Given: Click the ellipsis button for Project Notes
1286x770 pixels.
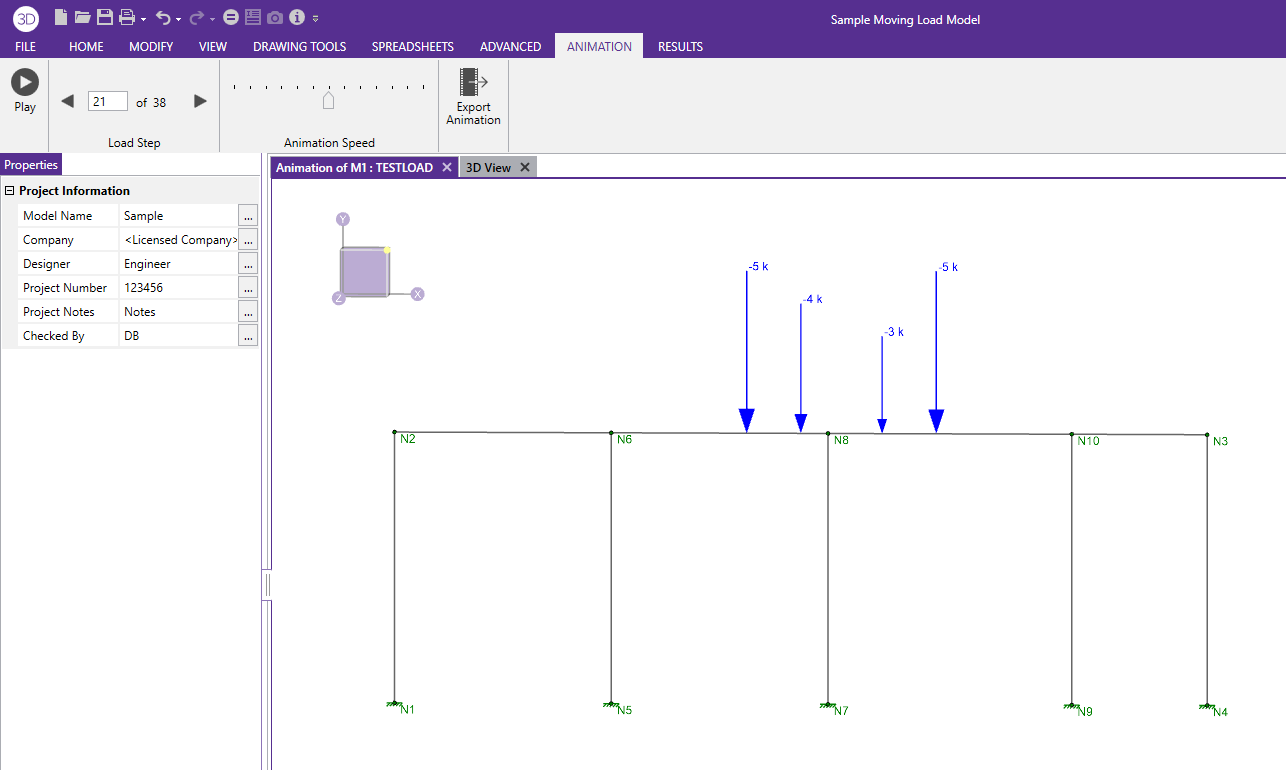Looking at the screenshot, I should [248, 311].
